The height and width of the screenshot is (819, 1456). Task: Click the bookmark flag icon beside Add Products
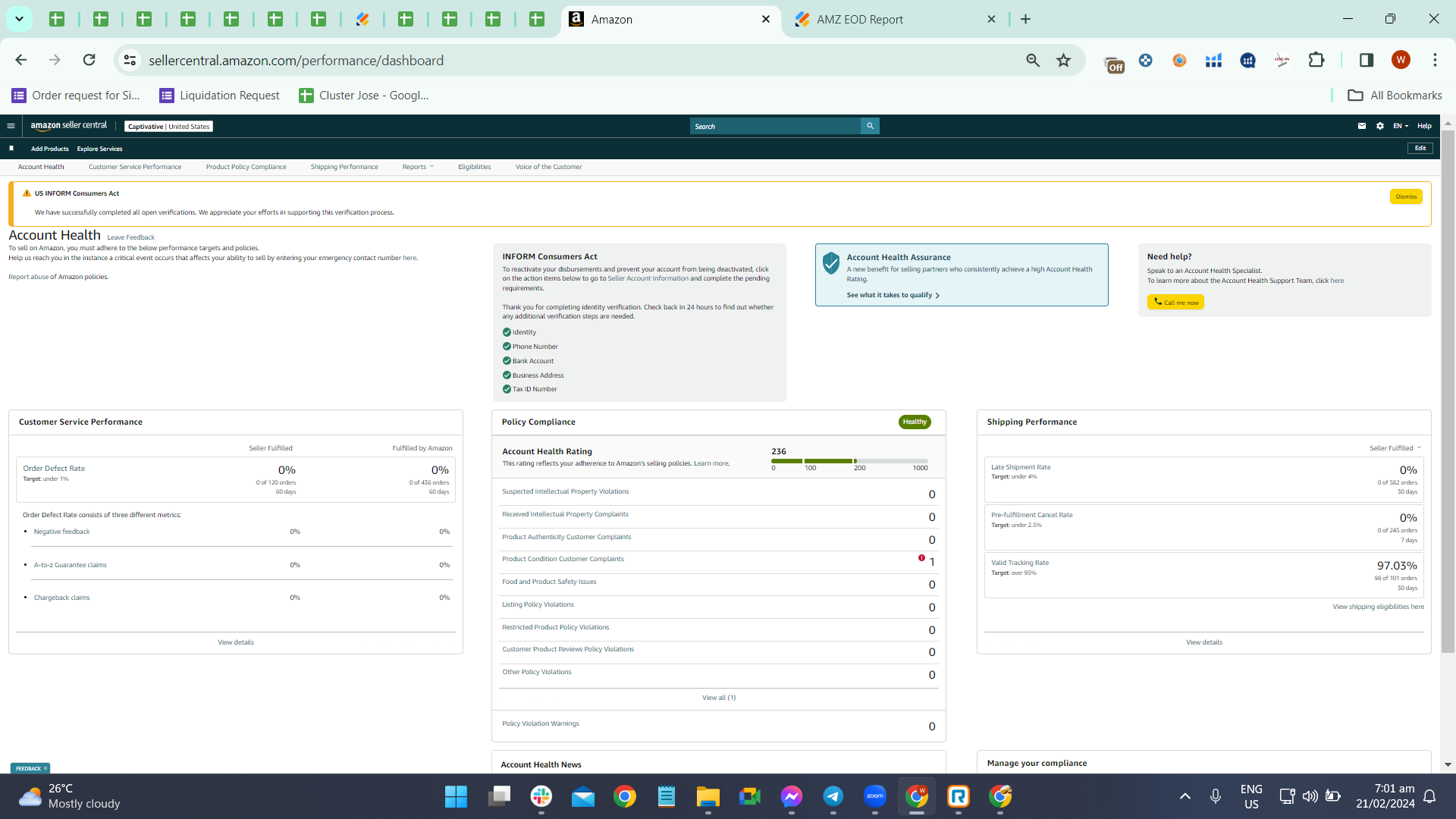[11, 149]
